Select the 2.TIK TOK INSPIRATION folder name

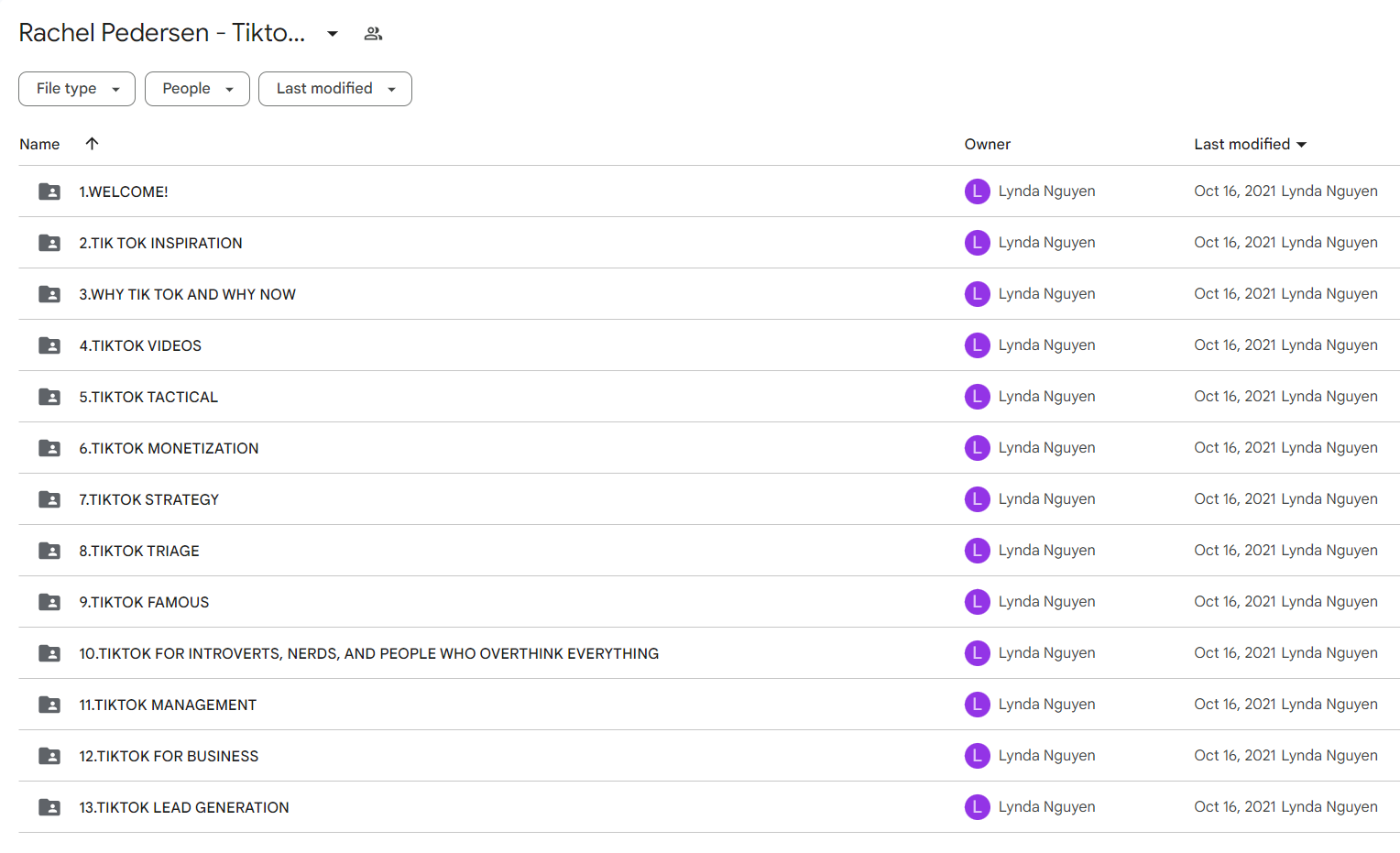coord(160,243)
